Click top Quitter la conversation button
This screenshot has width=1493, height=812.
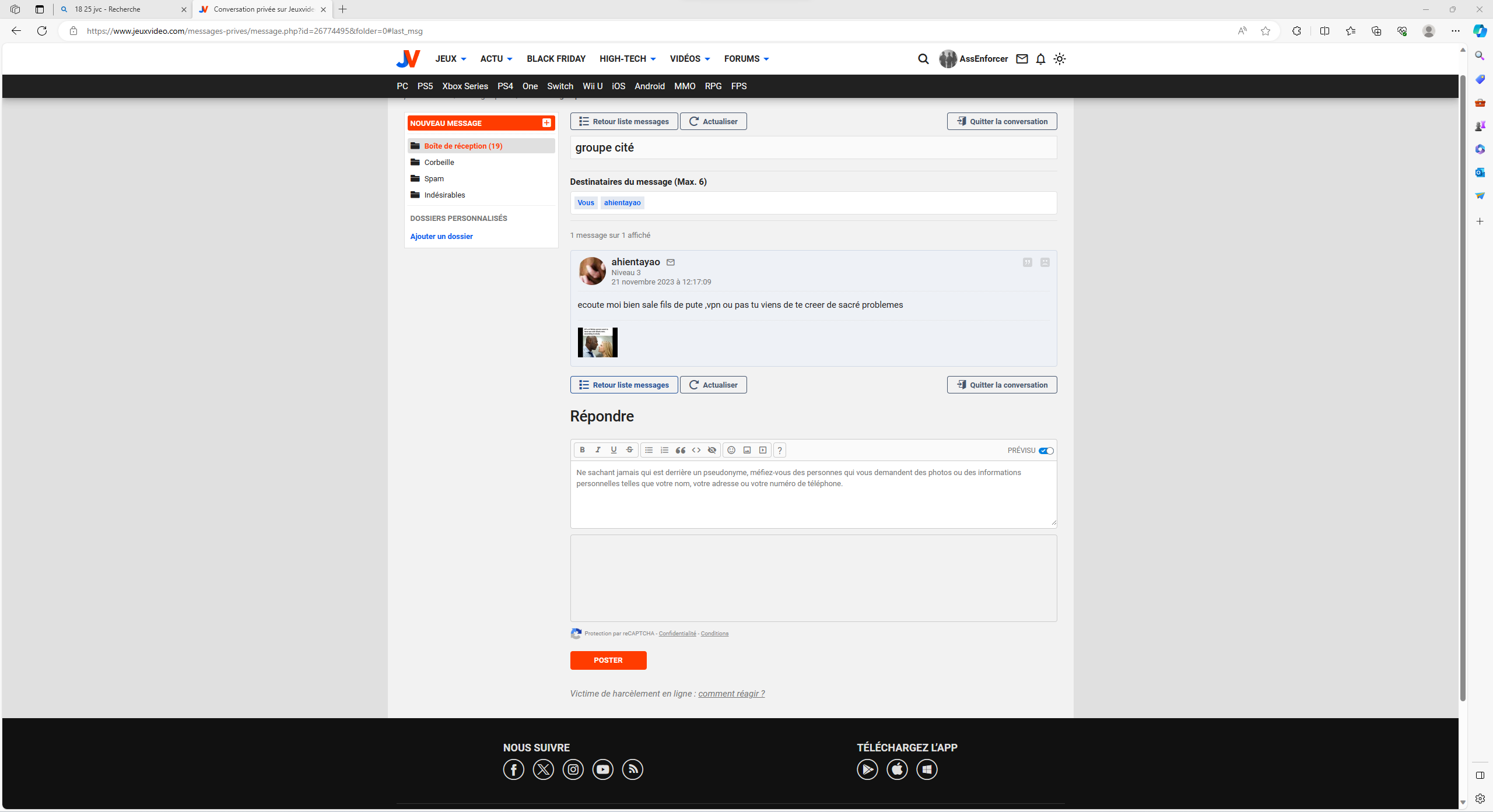(1002, 121)
